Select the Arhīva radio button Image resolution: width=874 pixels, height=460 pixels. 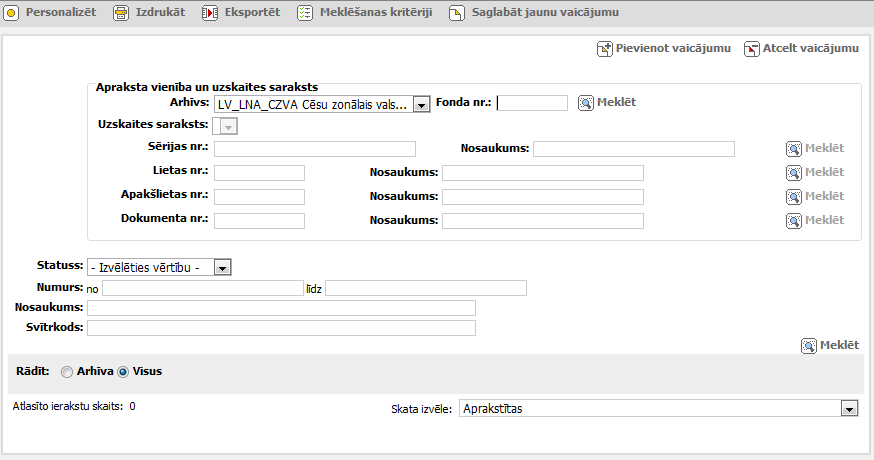tap(67, 372)
